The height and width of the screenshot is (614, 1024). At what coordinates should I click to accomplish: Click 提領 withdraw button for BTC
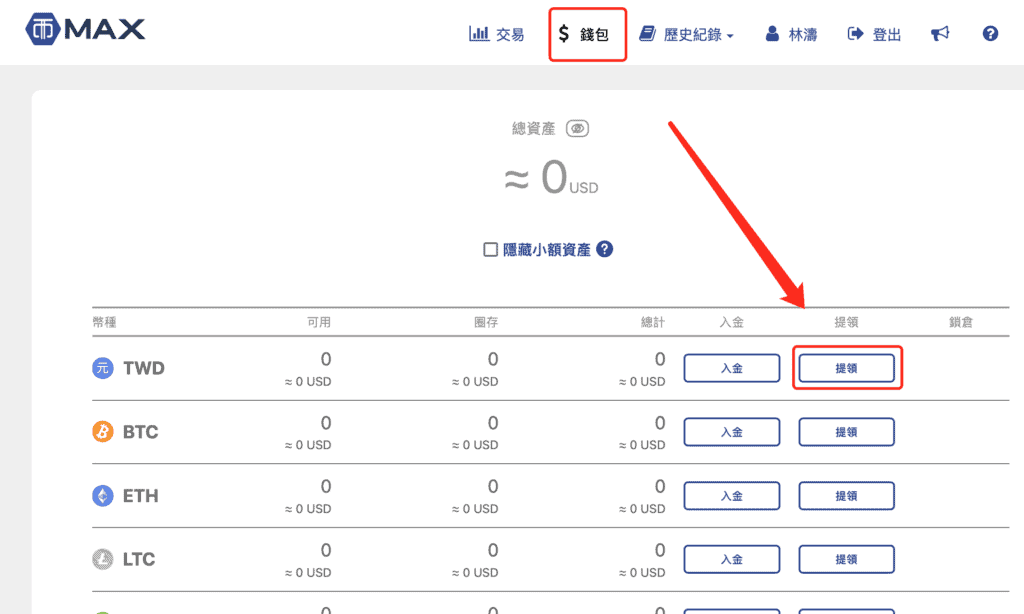click(x=846, y=432)
